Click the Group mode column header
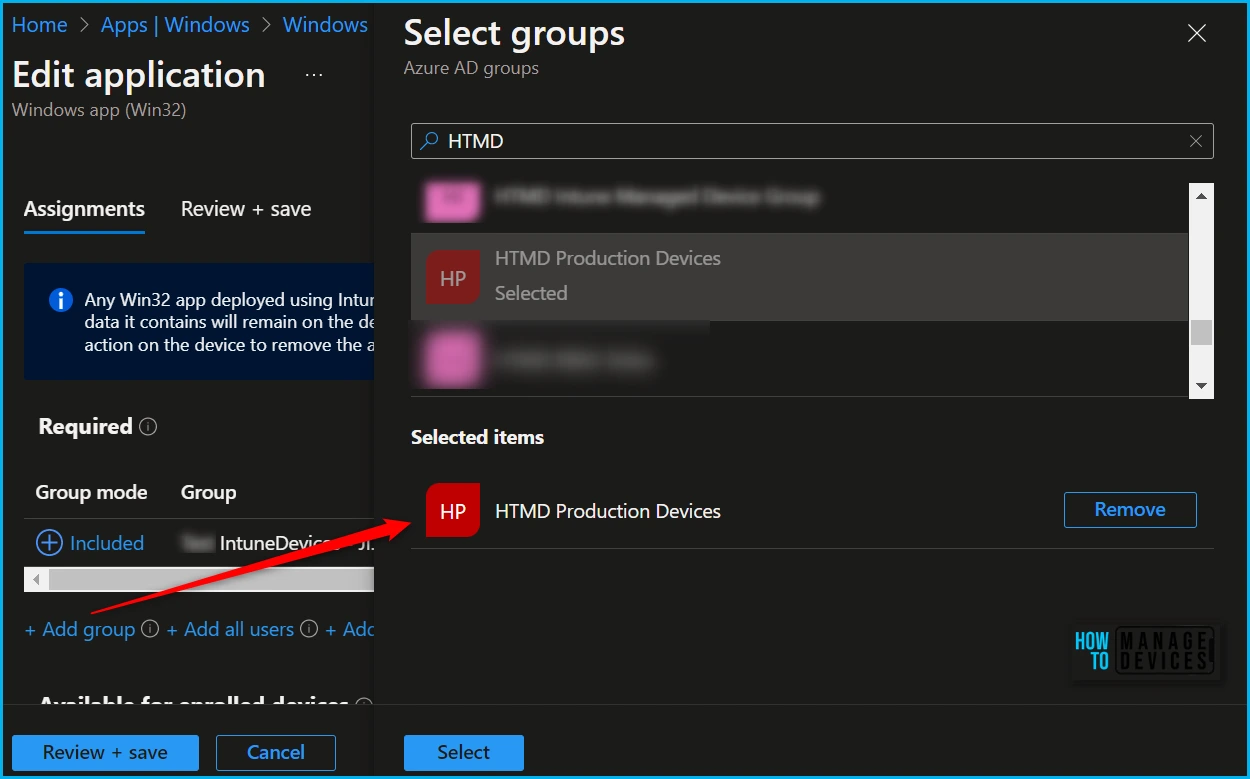Screen dimensions: 1250x779 pyautogui.click(x=91, y=492)
